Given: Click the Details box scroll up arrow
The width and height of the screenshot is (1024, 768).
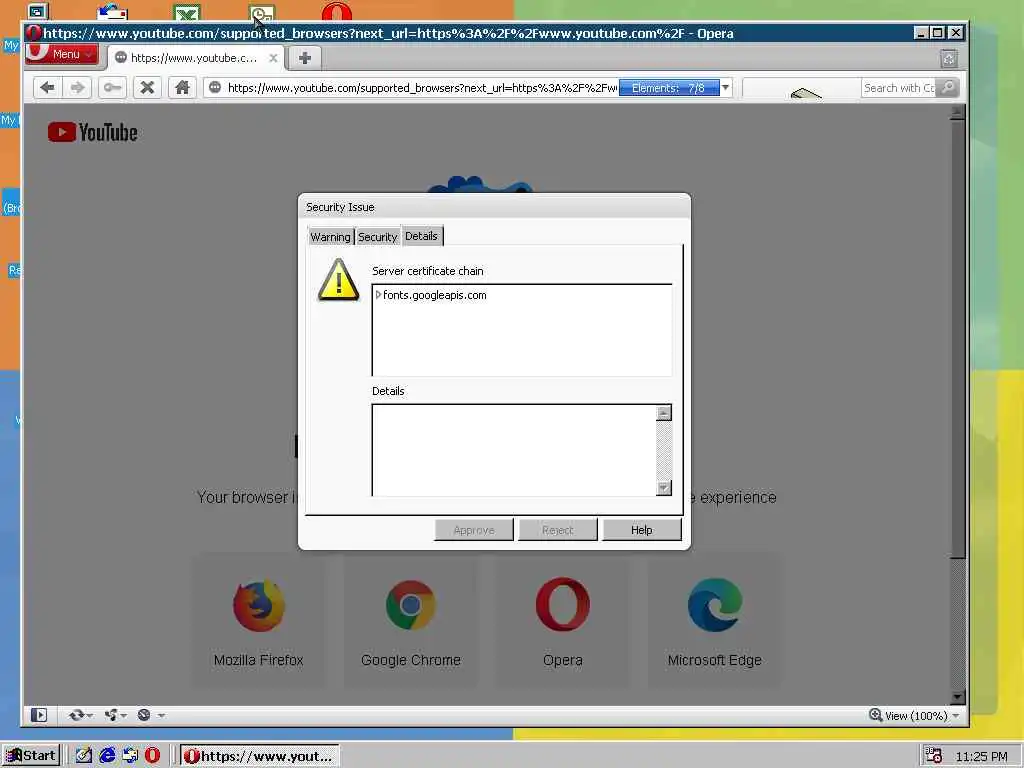Looking at the screenshot, I should click(664, 413).
